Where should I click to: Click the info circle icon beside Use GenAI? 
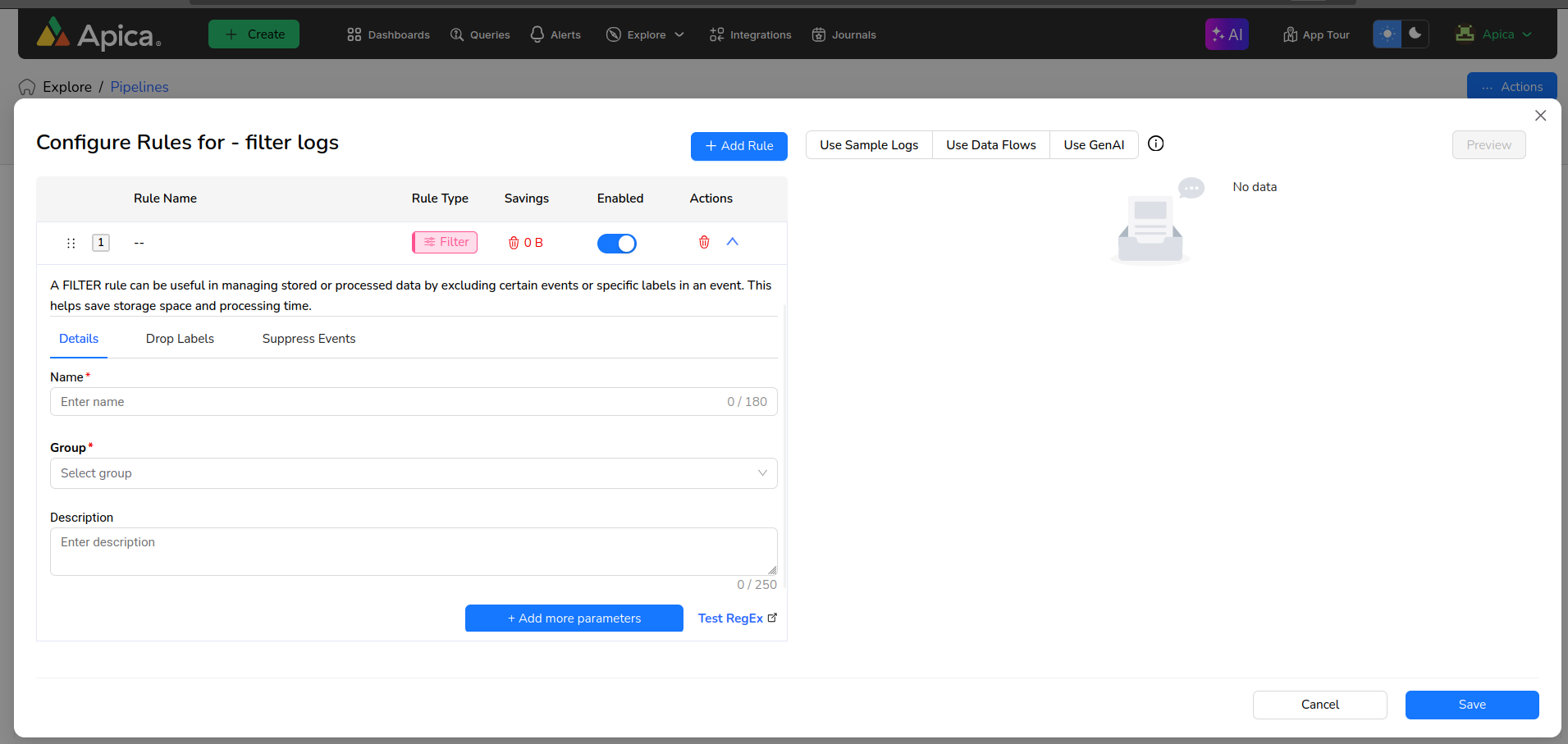pyautogui.click(x=1155, y=144)
